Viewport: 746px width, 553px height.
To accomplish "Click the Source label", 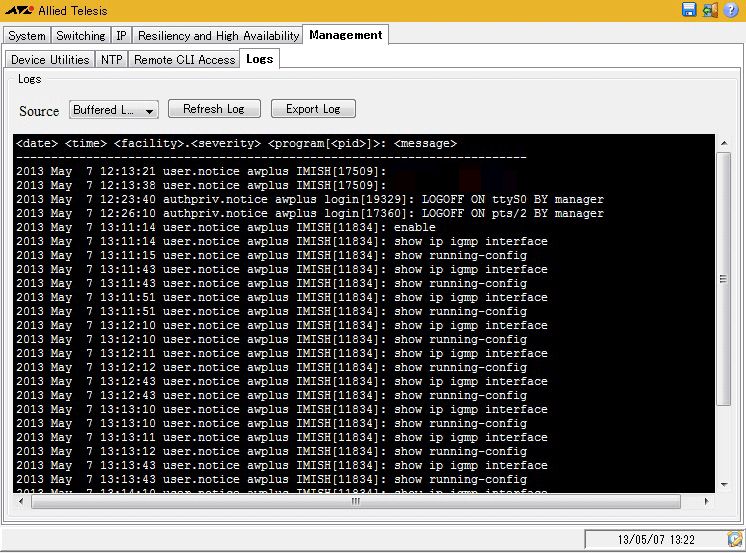I will tap(39, 111).
